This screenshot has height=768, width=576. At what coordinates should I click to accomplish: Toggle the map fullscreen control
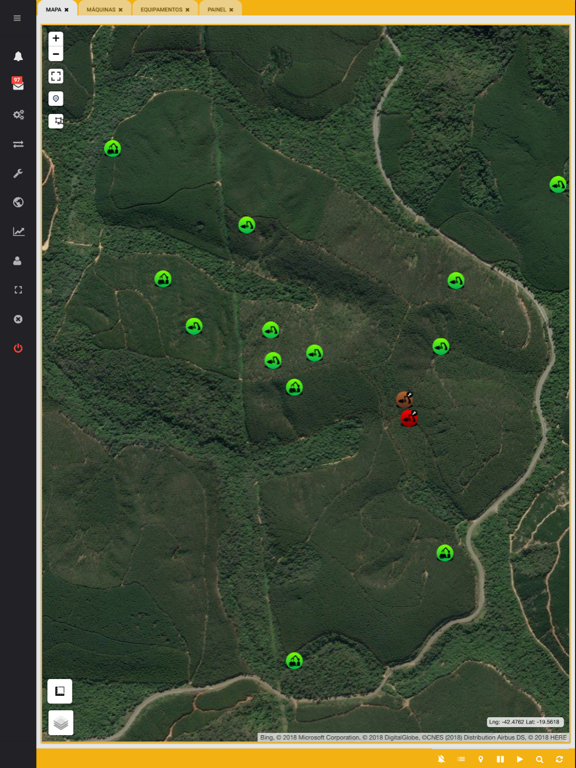56,76
